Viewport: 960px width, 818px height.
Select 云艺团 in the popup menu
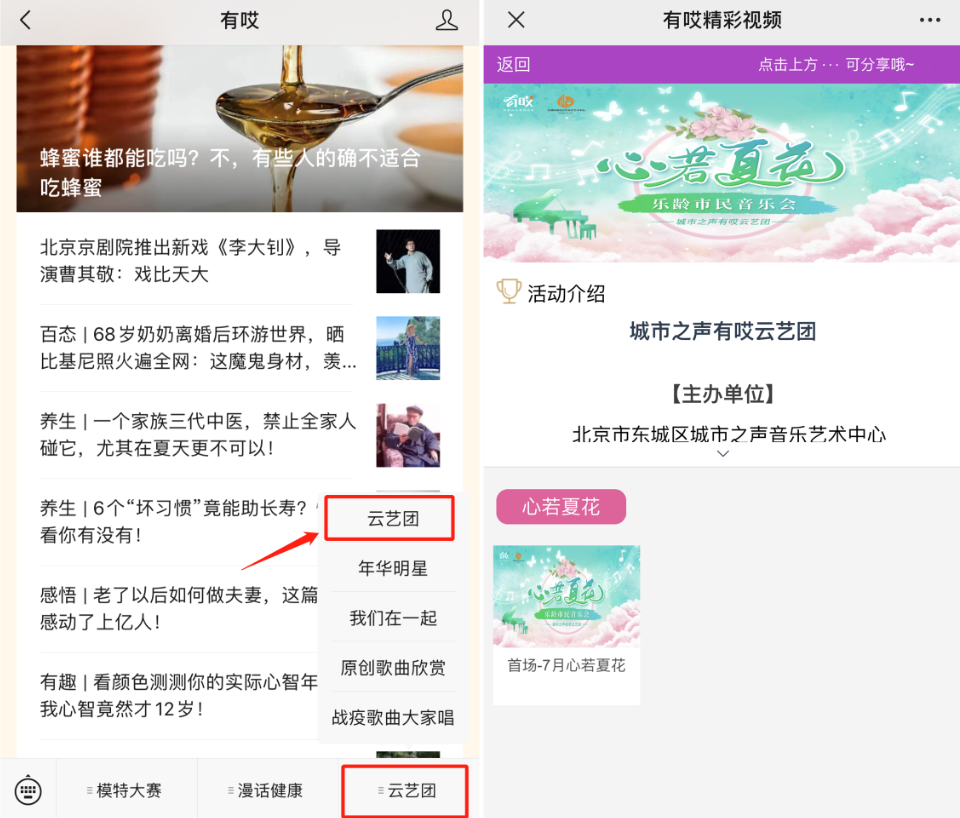click(x=390, y=518)
